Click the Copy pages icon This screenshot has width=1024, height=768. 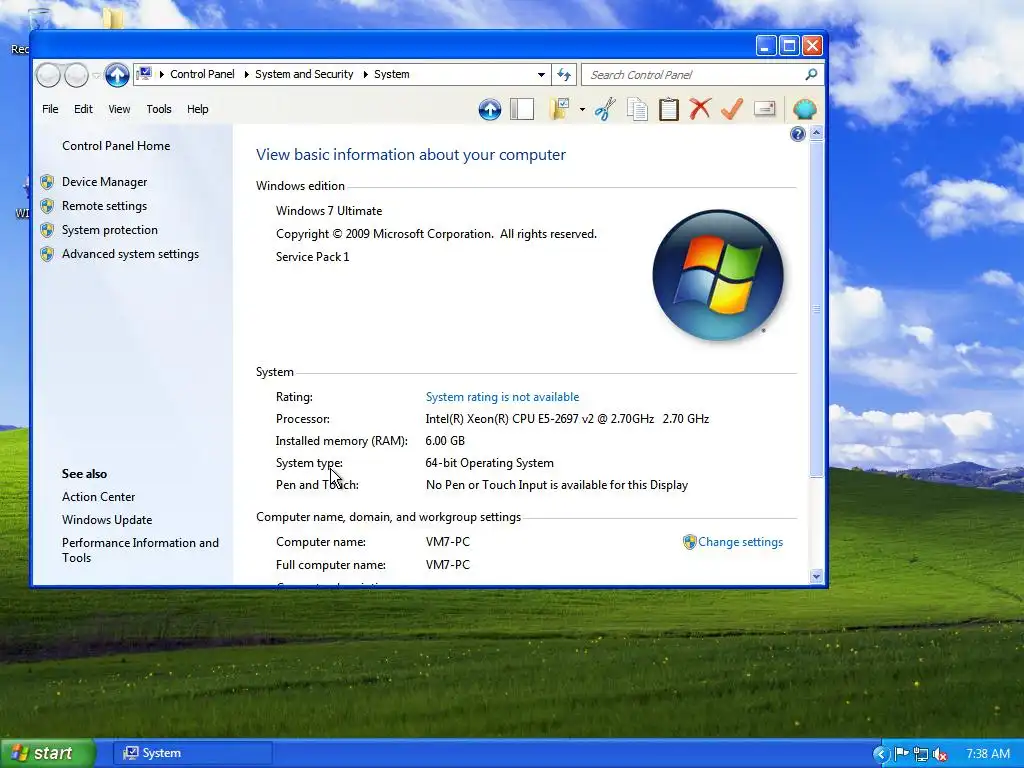click(x=637, y=109)
